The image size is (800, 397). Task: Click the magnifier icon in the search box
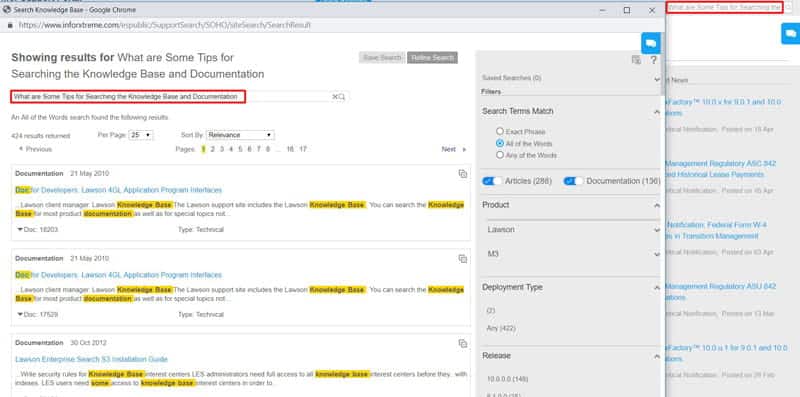tap(342, 96)
